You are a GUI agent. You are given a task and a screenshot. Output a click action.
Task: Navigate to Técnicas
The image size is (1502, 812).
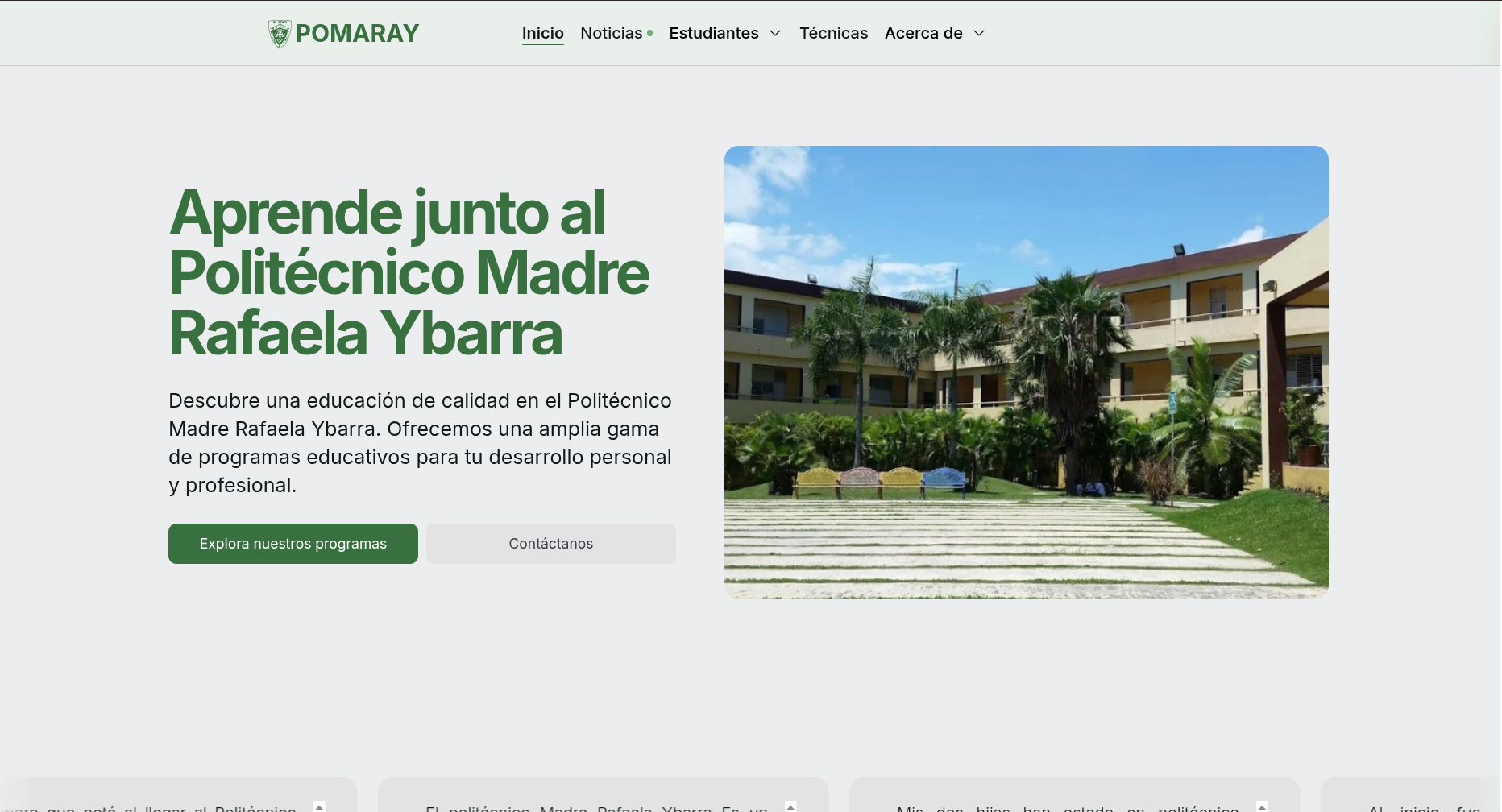click(833, 33)
